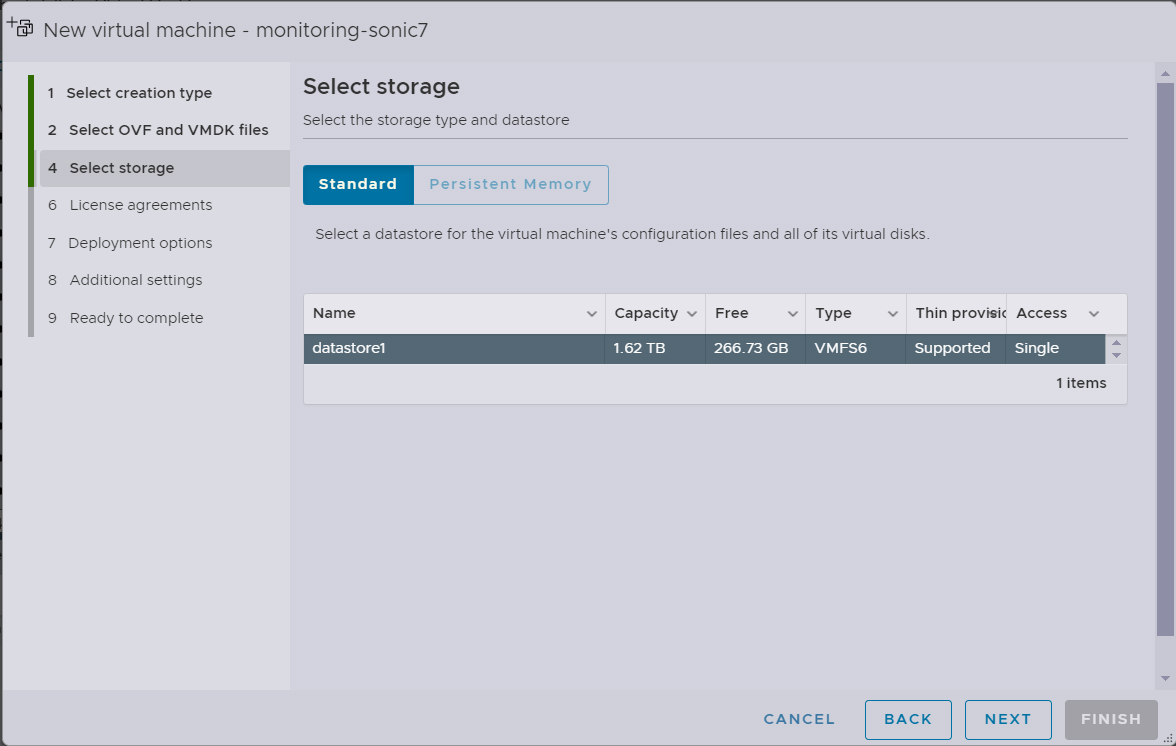Screen dimensions: 1176x746
Task: Click the dialog's vertical scrollbar thumb
Action: pyautogui.click(x=1165, y=360)
